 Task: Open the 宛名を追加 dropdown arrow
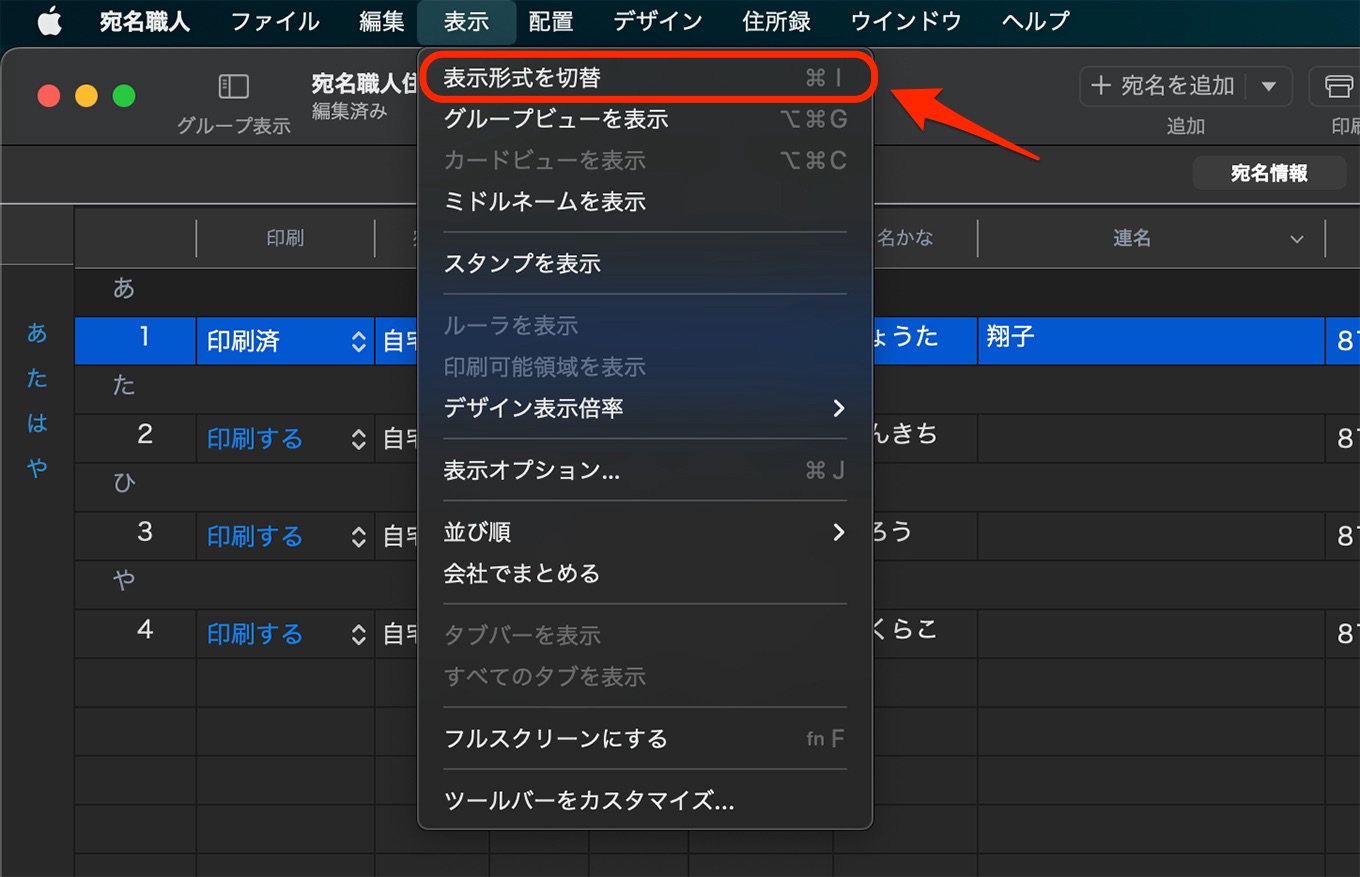1269,86
